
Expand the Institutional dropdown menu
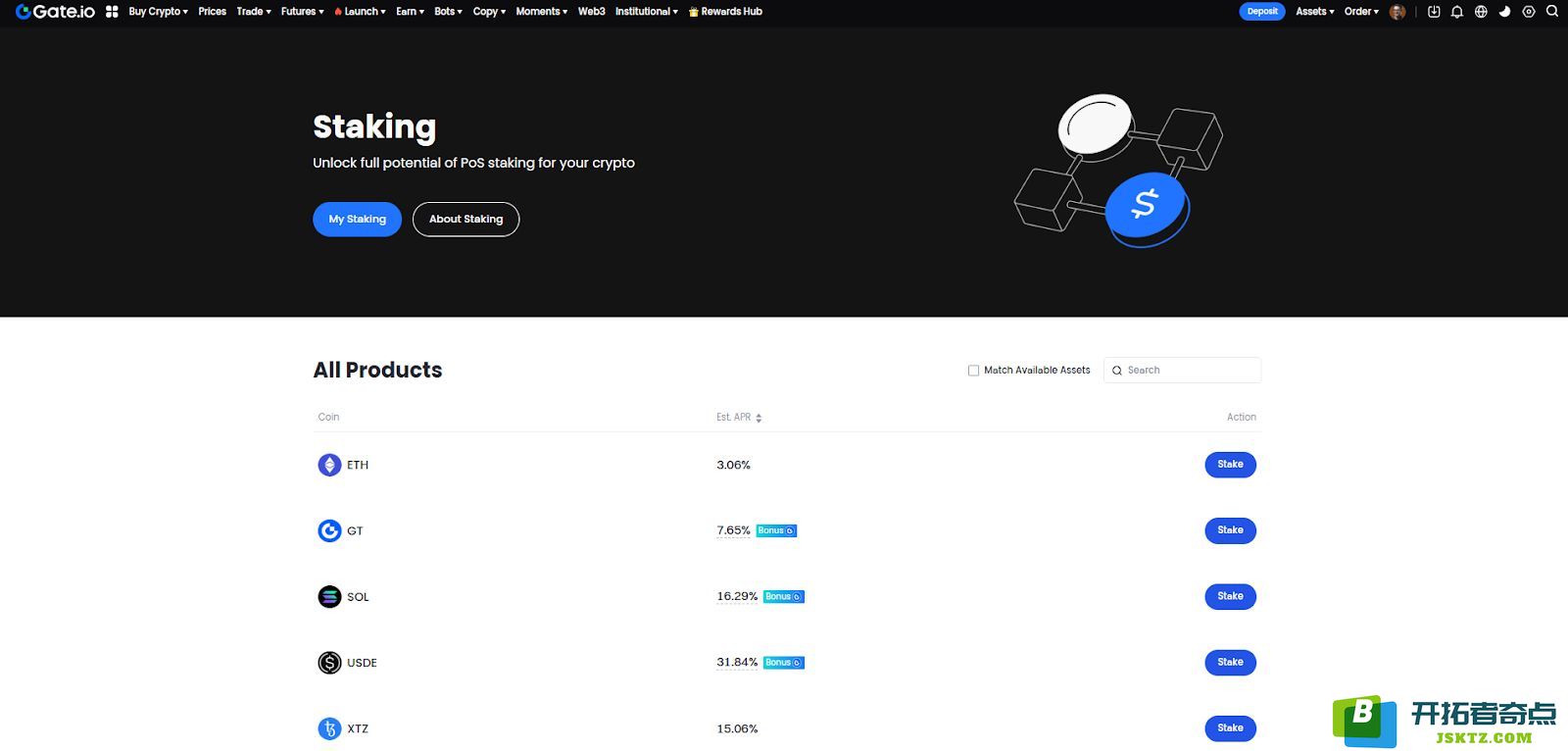click(647, 12)
